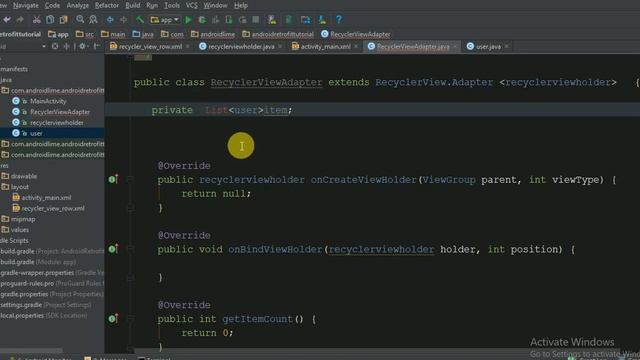Click fold end marker after return null
This screenshot has height=360, width=640.
tap(130, 208)
